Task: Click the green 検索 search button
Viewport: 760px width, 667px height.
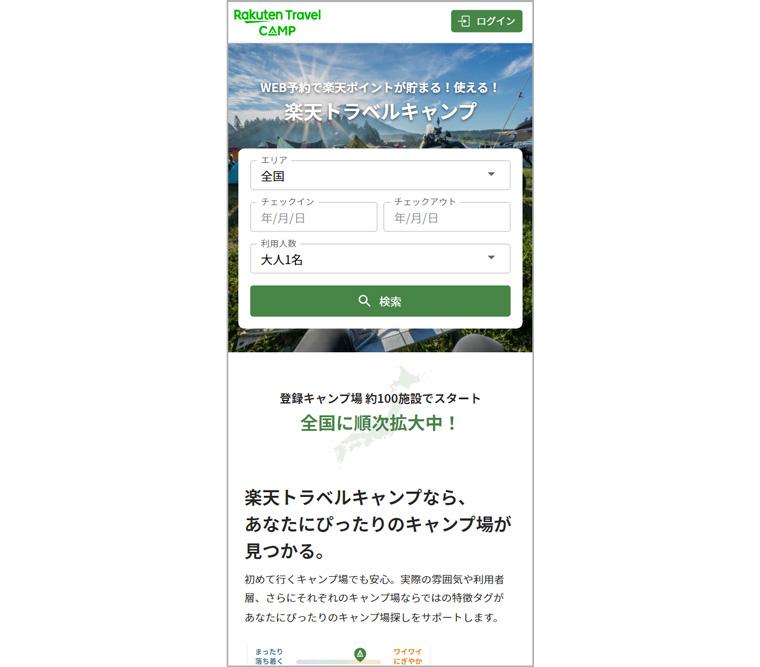Action: pos(380,301)
